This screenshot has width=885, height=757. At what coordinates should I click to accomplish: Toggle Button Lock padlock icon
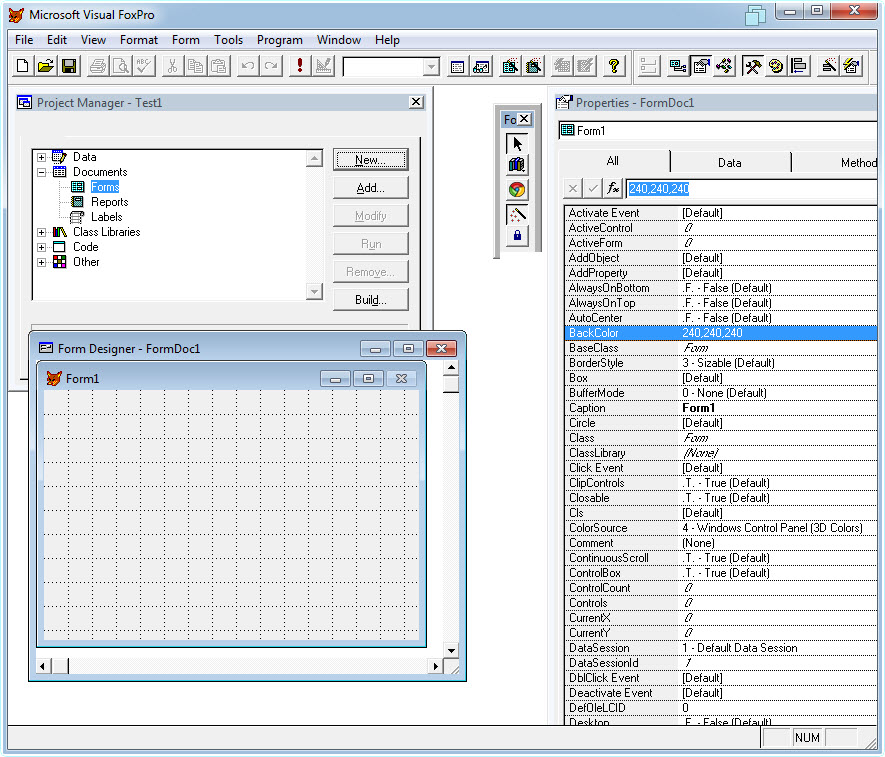tap(517, 235)
